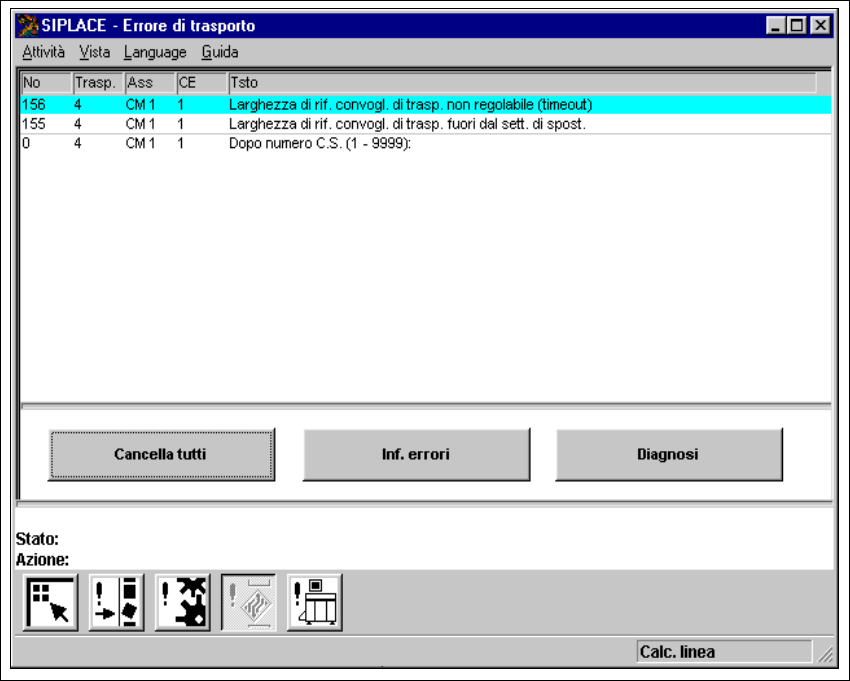Image resolution: width=850 pixels, height=681 pixels.
Task: Click the greyed transport conveyor error icon
Action: 249,602
